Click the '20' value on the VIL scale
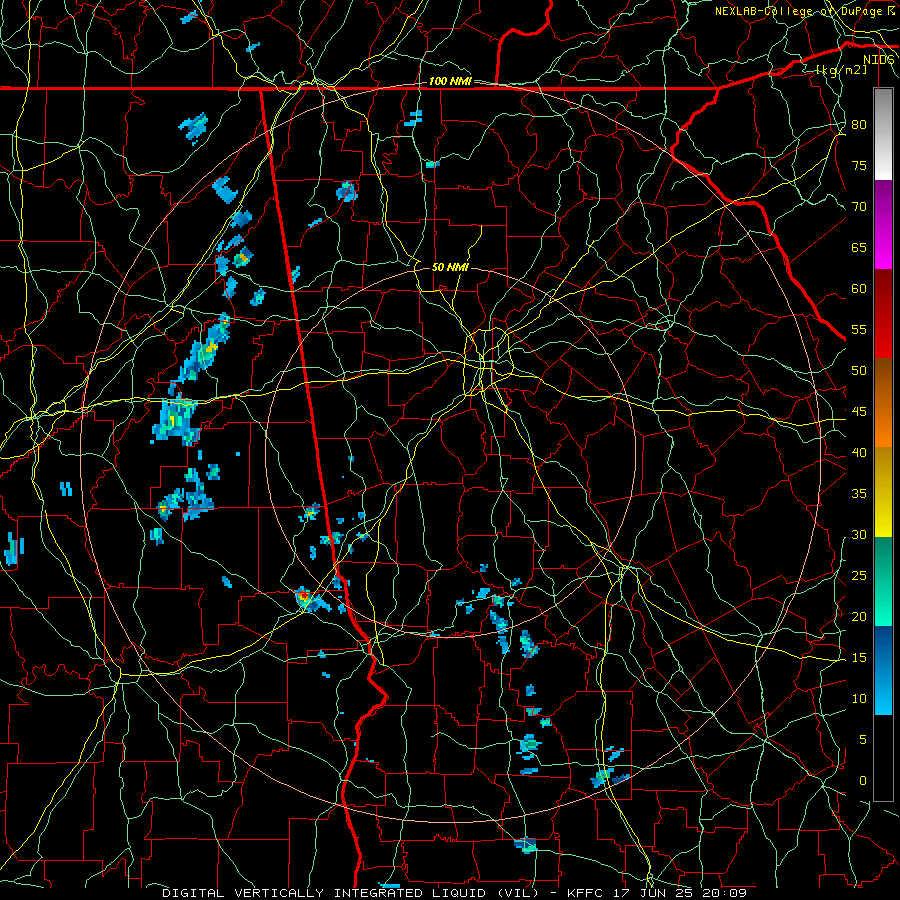The width and height of the screenshot is (900, 900). (x=859, y=617)
